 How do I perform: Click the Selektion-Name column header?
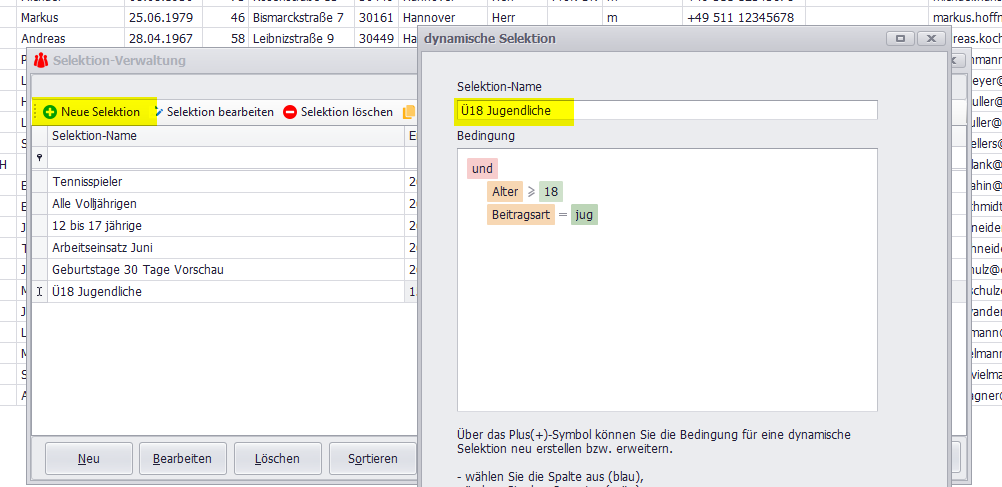95,136
